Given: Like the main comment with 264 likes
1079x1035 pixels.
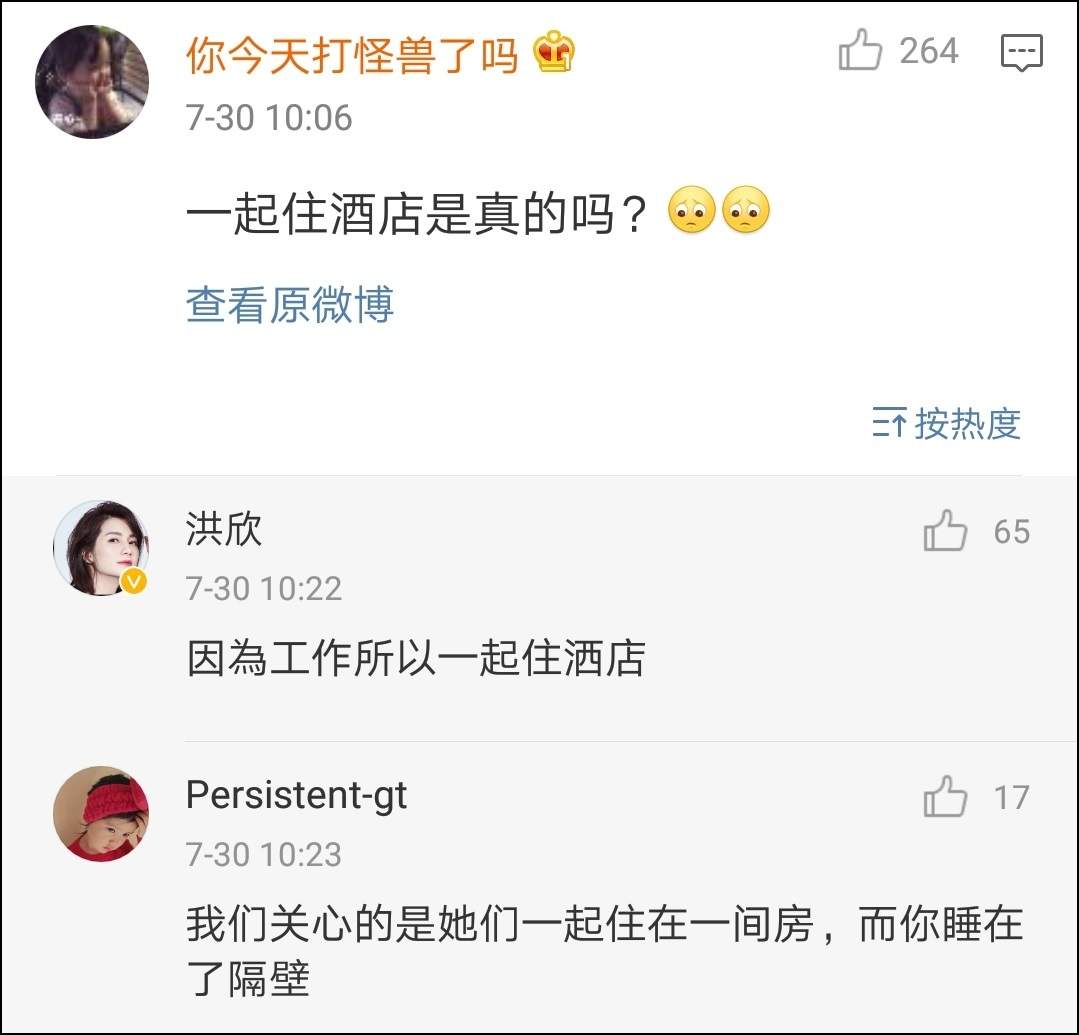Looking at the screenshot, I should 861,51.
